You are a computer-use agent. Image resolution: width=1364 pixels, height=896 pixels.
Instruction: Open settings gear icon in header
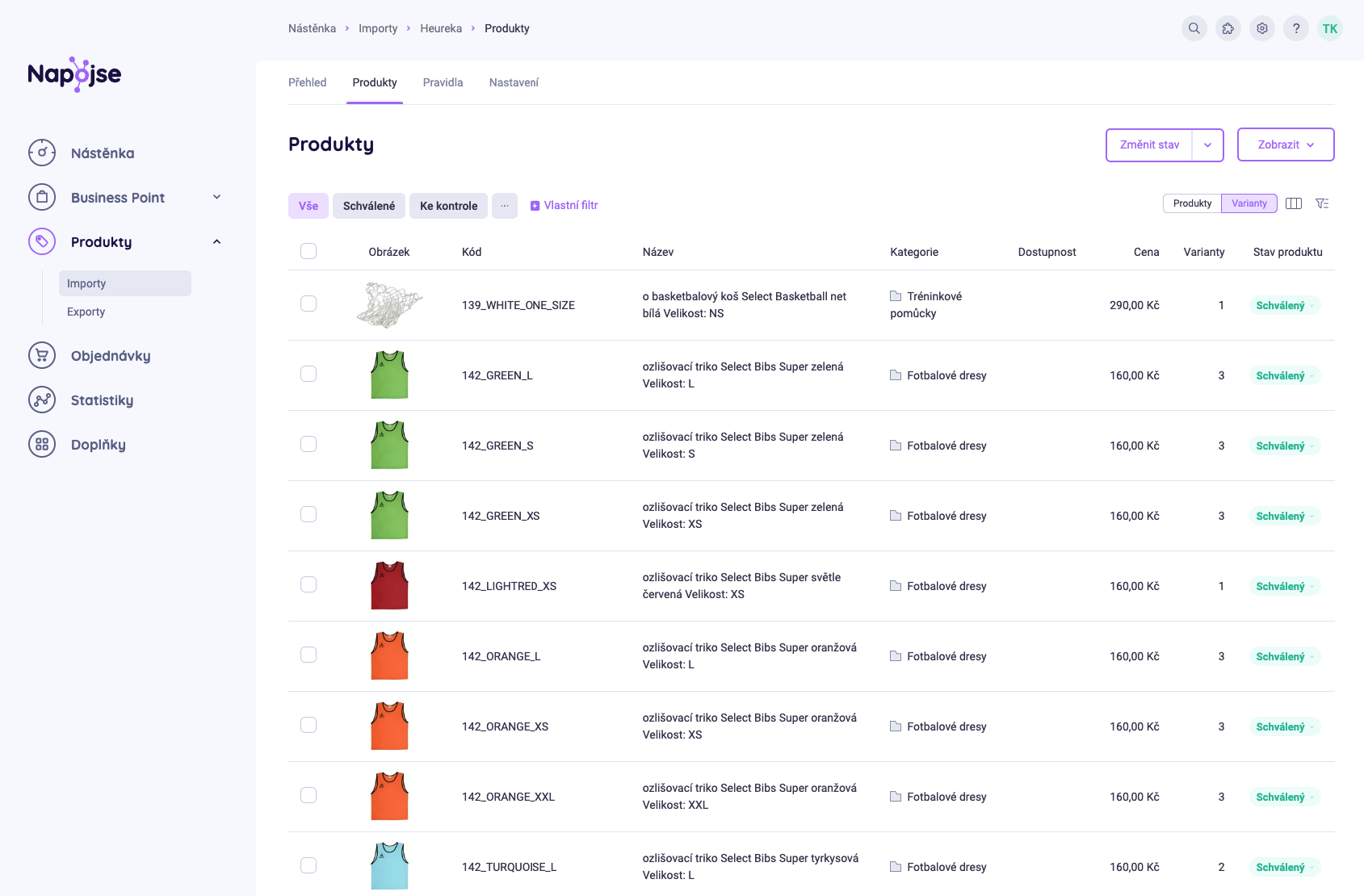[1261, 28]
